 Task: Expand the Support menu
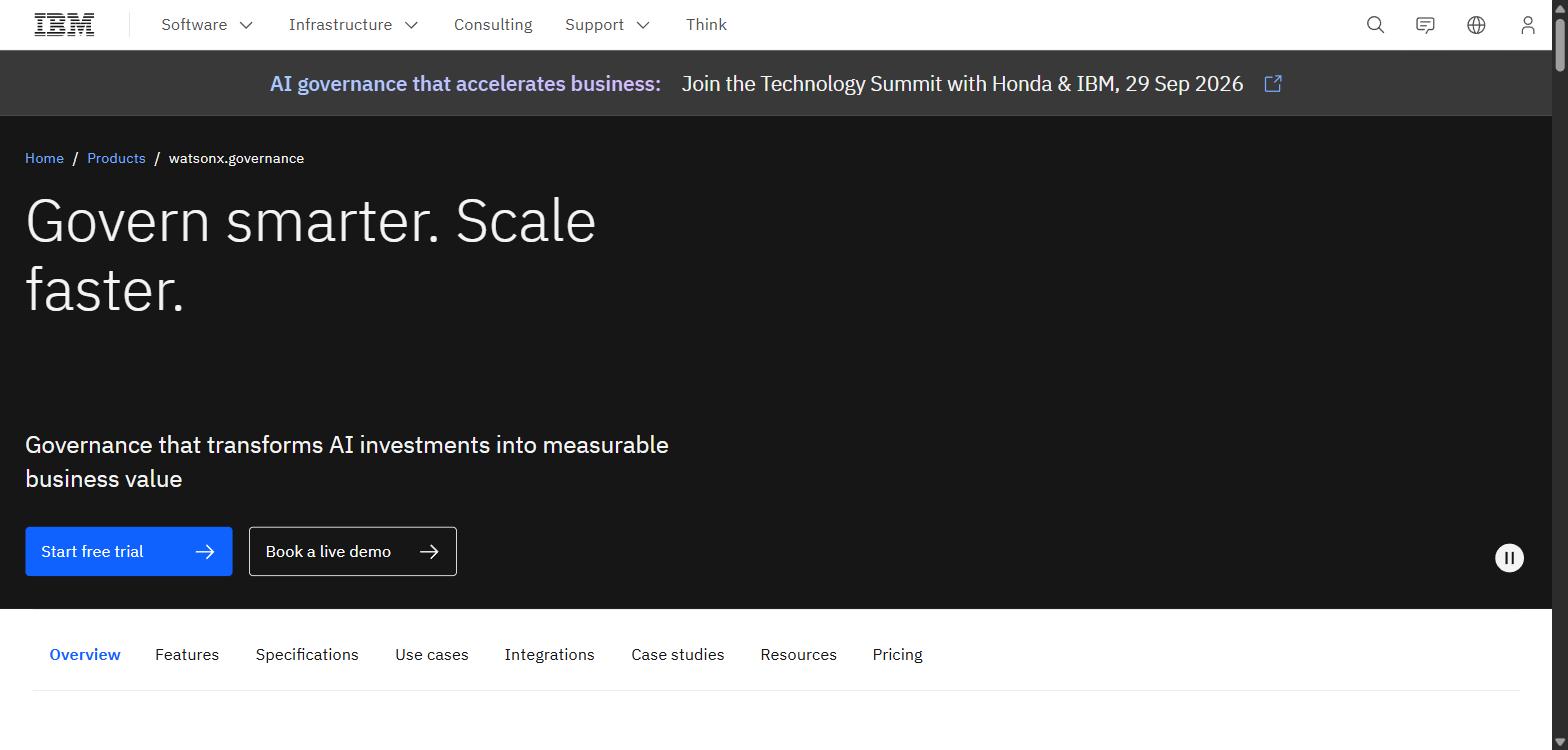pyautogui.click(x=607, y=25)
